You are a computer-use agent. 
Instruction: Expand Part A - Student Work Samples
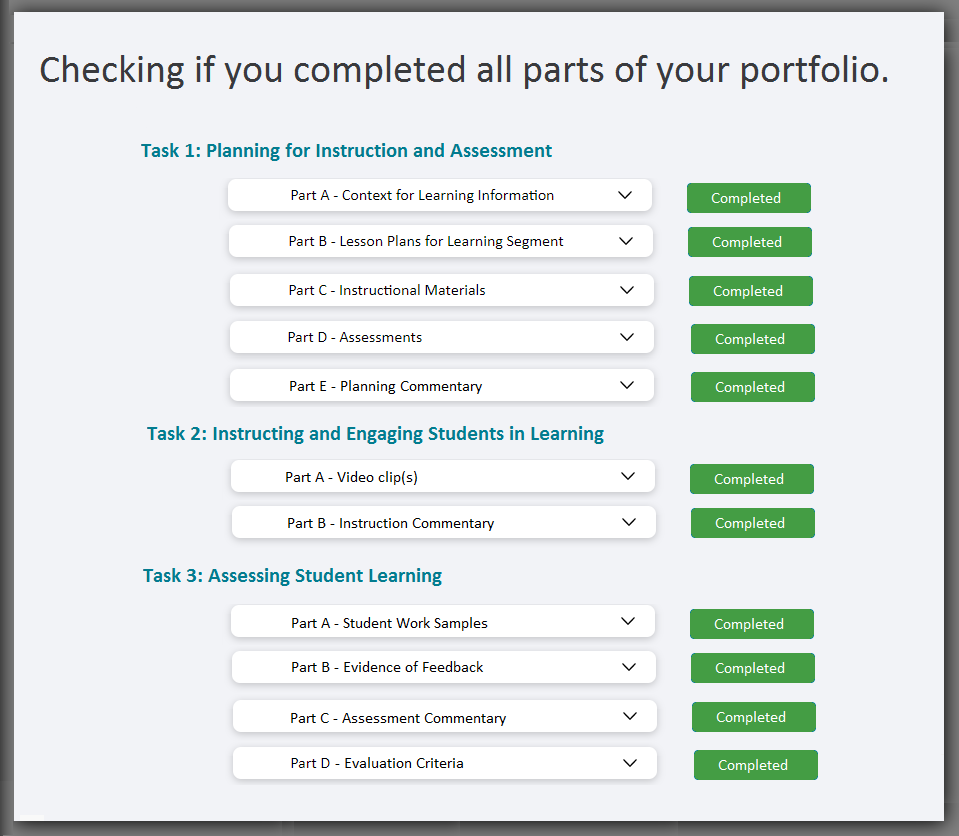(x=628, y=622)
